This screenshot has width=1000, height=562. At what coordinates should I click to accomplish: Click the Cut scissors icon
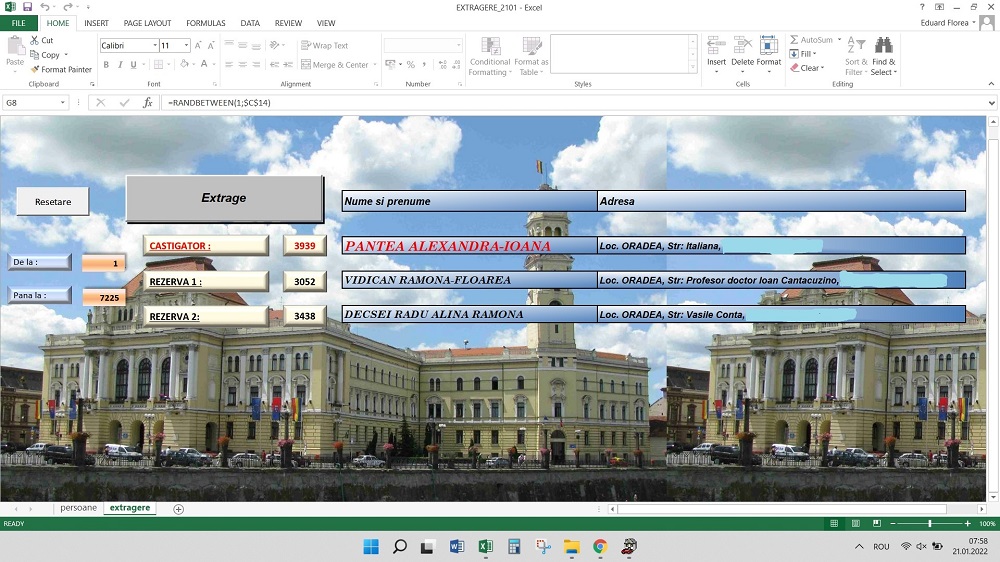click(35, 41)
